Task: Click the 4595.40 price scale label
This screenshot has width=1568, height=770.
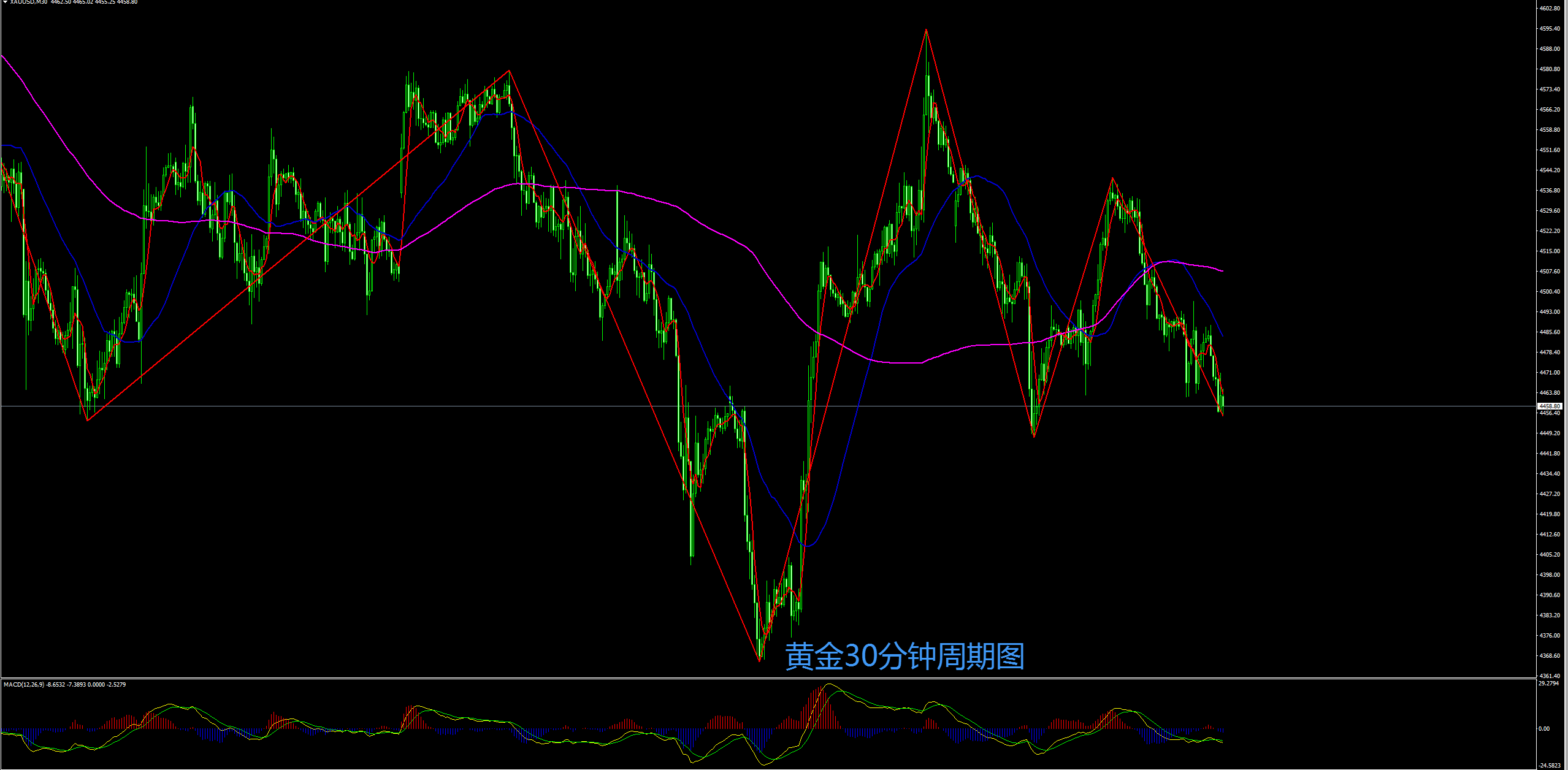Action: (1550, 28)
